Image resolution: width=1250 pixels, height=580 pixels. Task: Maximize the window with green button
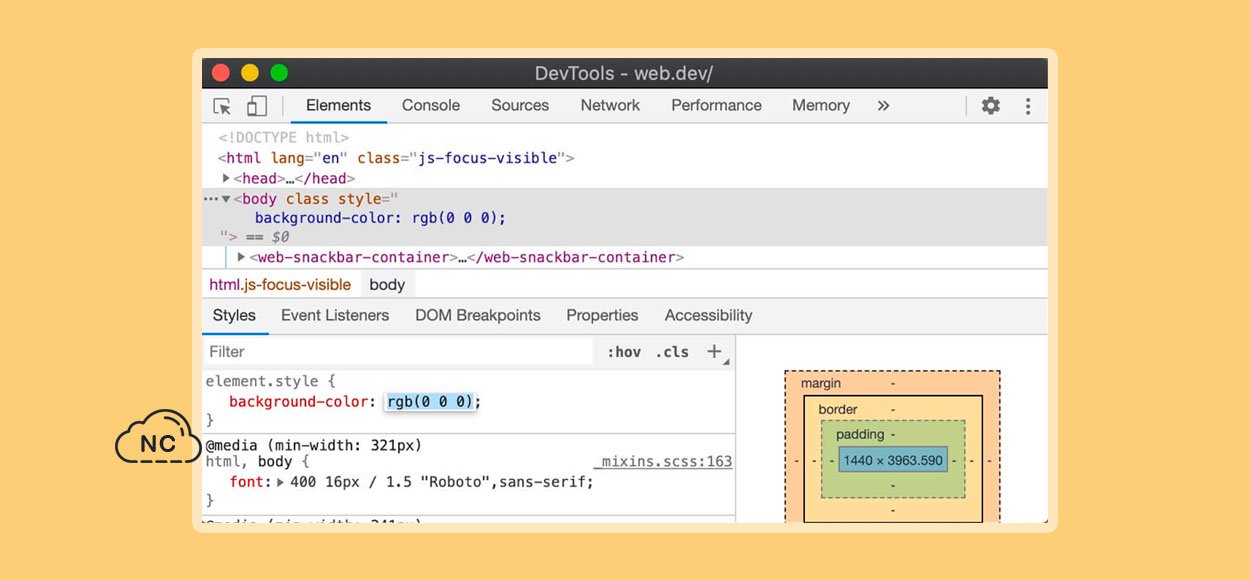pyautogui.click(x=279, y=73)
